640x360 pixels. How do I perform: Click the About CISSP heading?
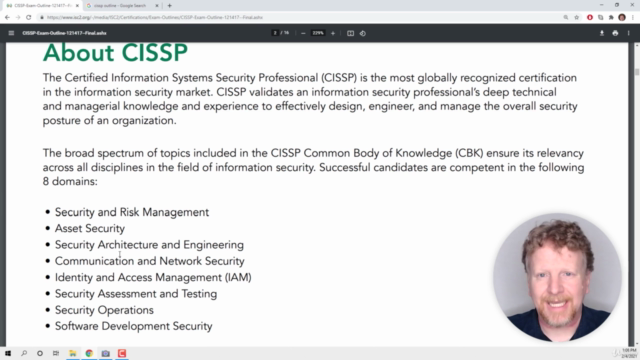coord(115,53)
